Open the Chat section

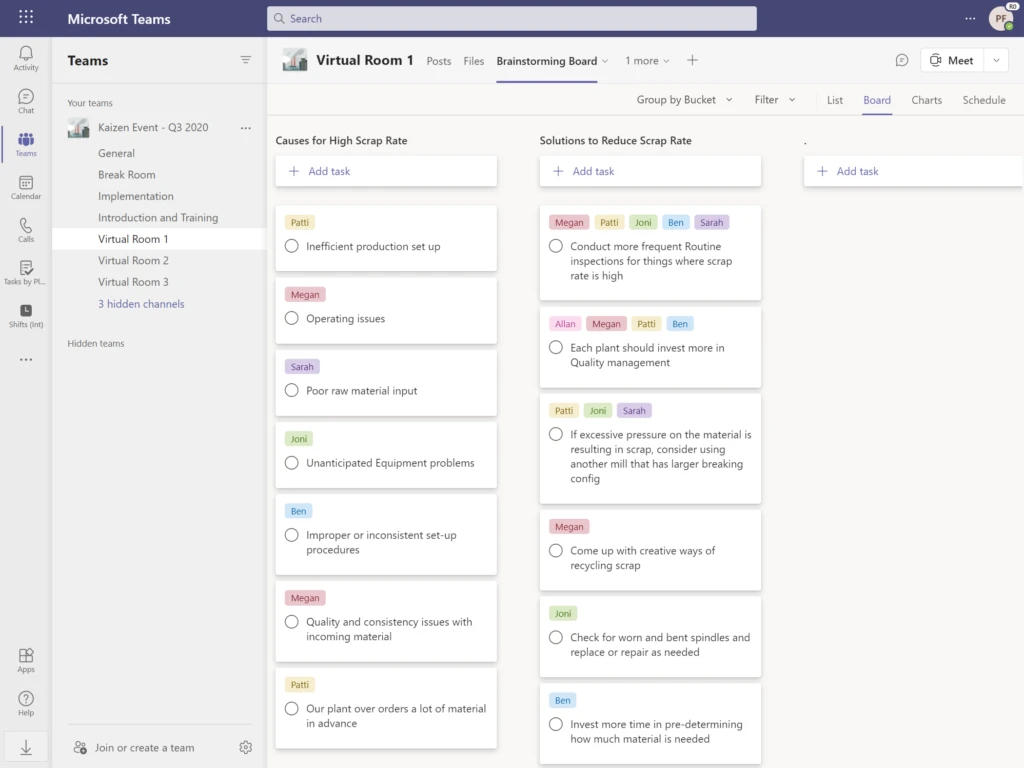pos(25,99)
